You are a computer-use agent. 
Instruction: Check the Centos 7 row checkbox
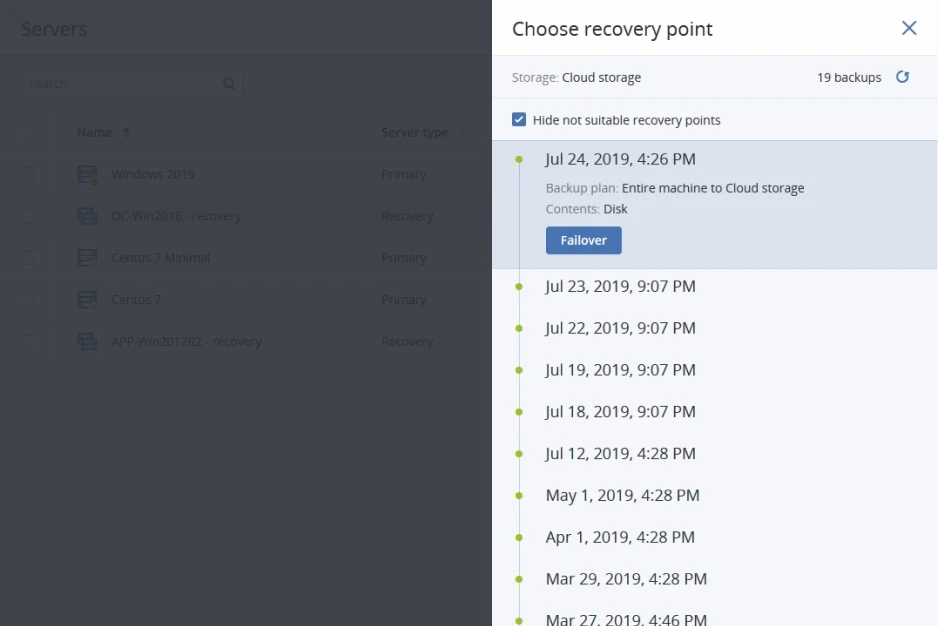28,300
